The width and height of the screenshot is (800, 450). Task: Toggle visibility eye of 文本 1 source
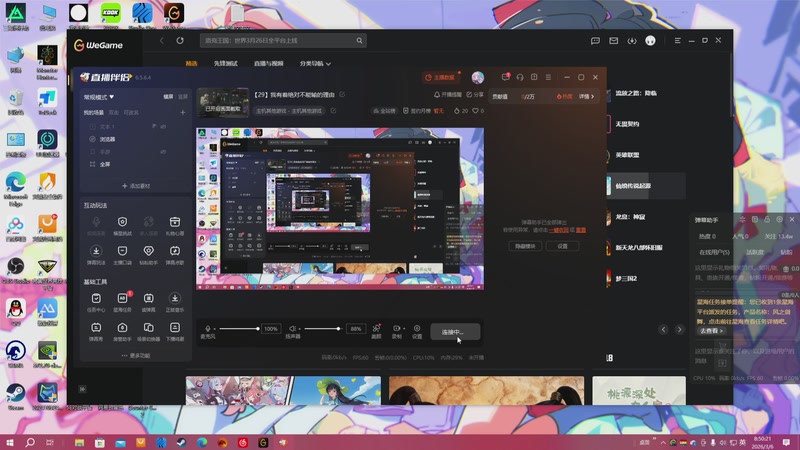click(163, 126)
